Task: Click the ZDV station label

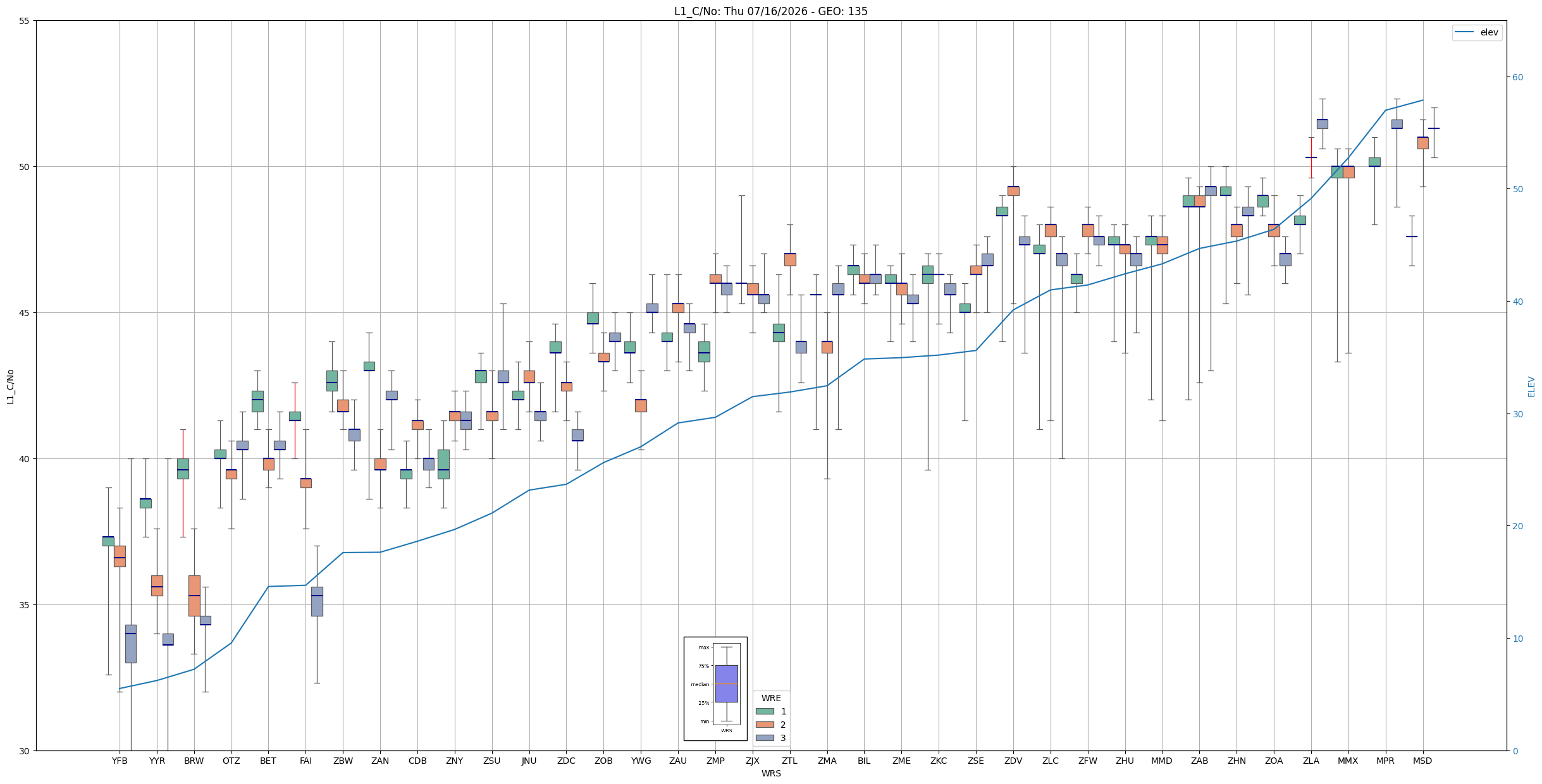Action: pos(1013,761)
